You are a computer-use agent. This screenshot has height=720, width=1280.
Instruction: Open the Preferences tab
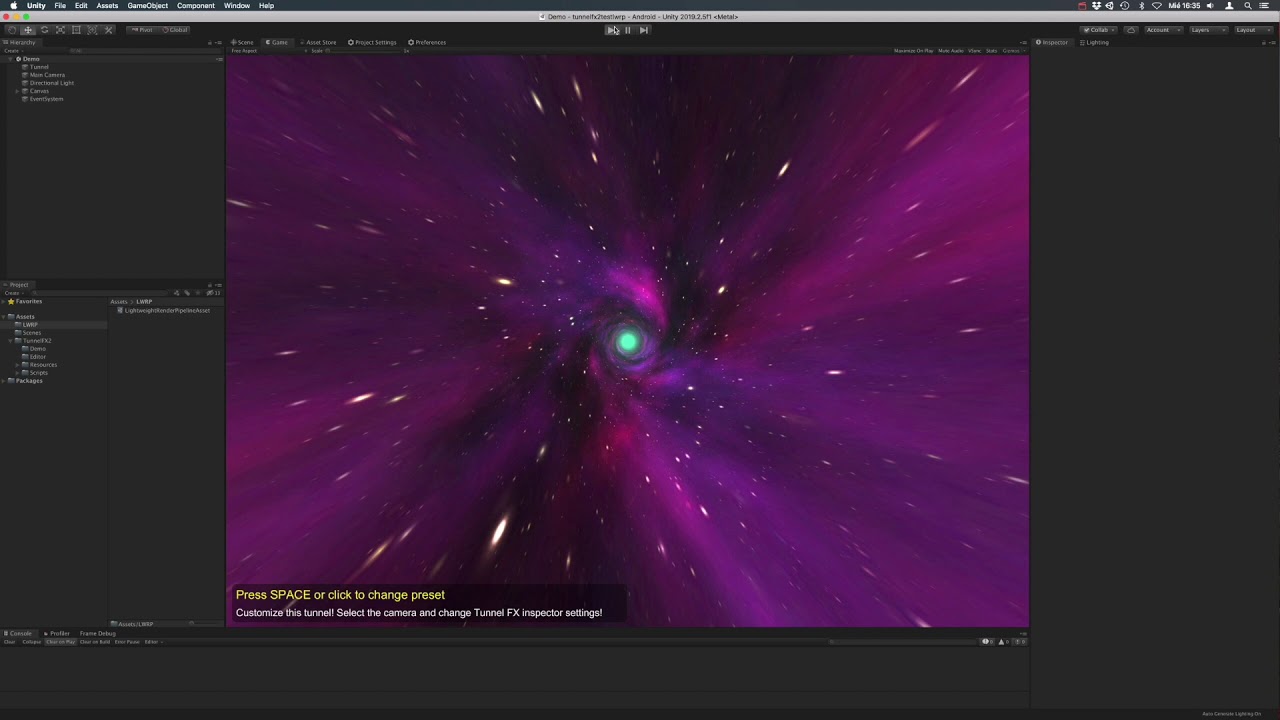[427, 42]
